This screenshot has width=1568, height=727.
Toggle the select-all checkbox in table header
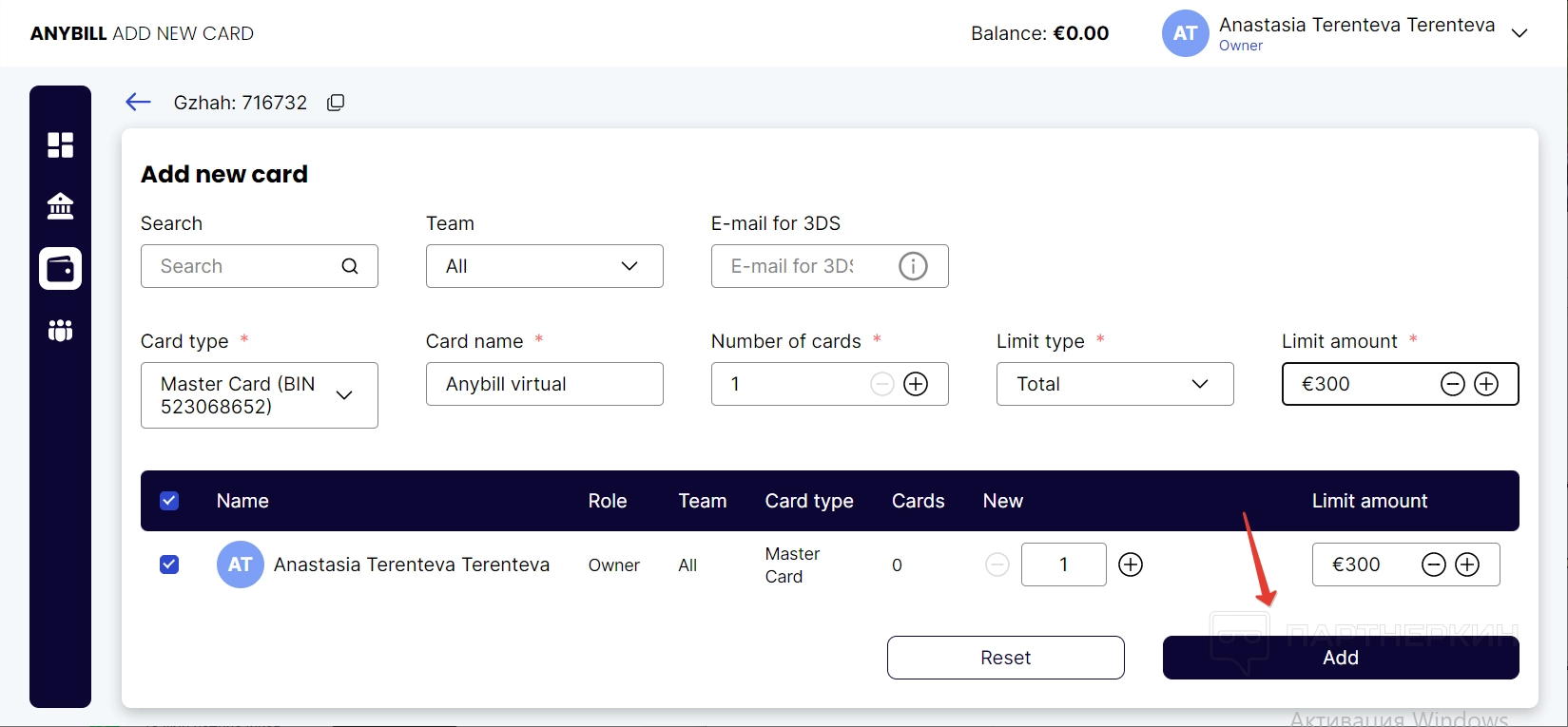[x=169, y=501]
